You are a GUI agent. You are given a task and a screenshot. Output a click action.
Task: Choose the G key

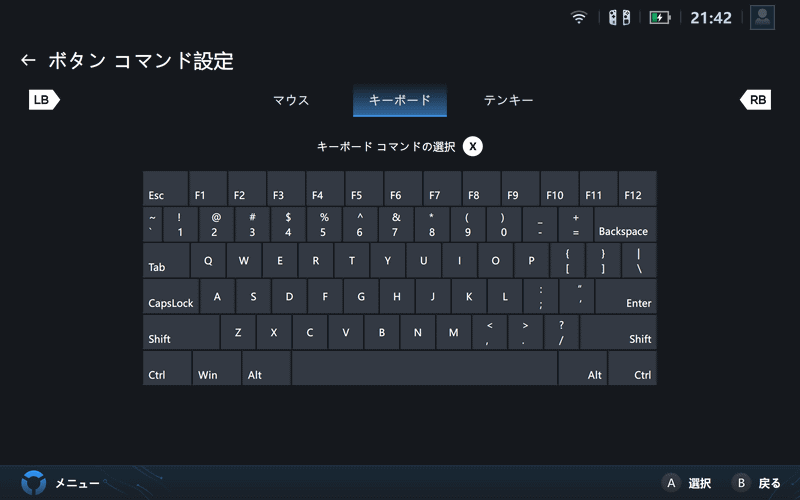click(x=361, y=296)
